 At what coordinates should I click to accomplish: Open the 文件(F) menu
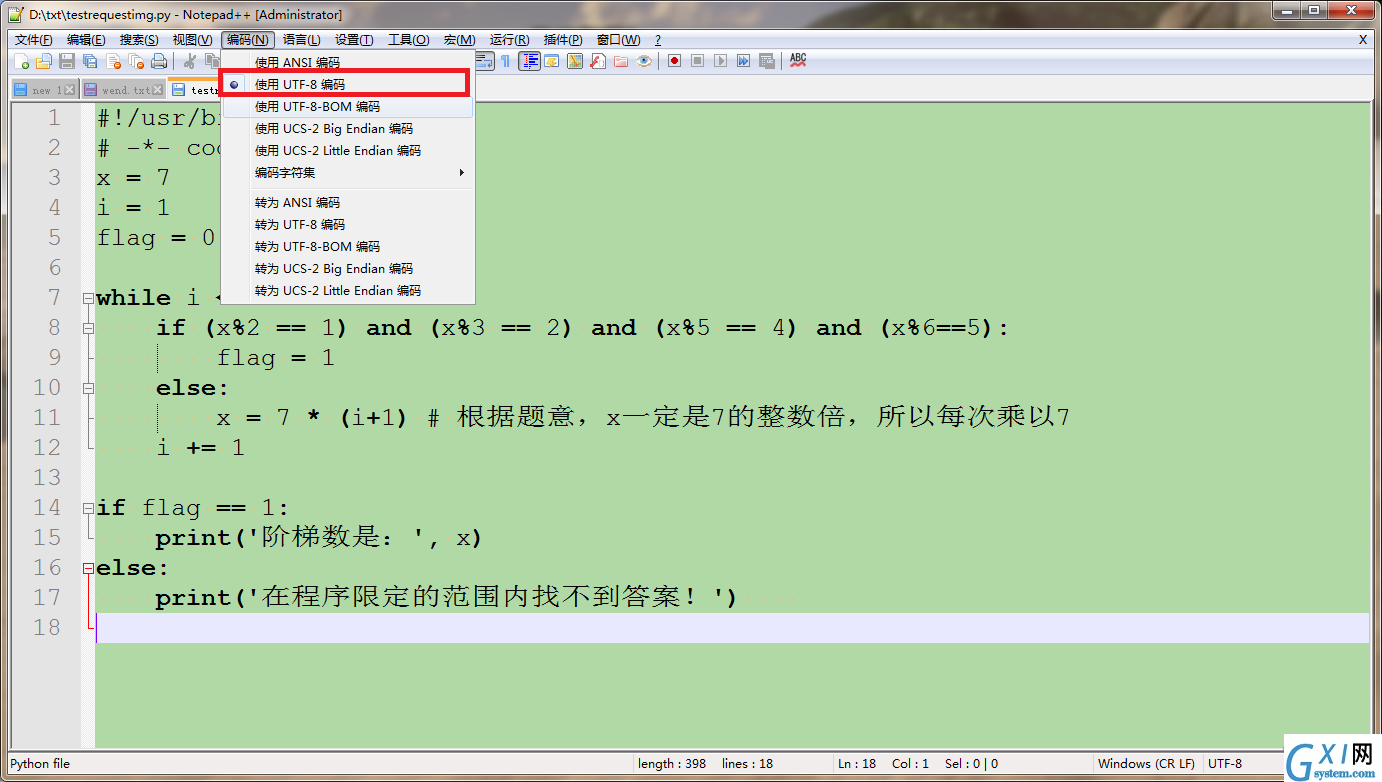[34, 40]
